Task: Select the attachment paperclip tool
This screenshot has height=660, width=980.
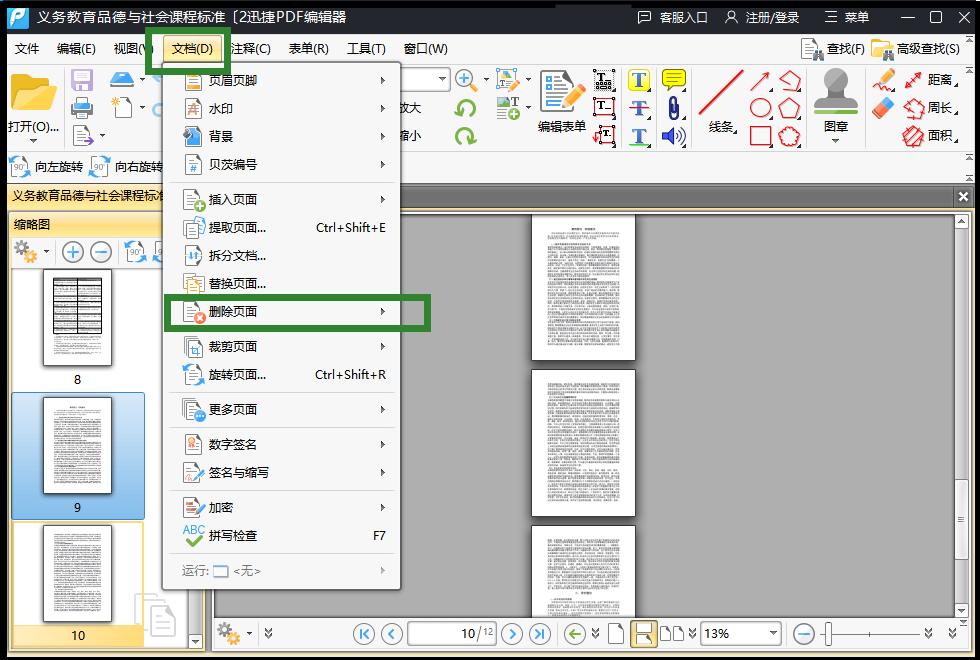Action: click(674, 108)
